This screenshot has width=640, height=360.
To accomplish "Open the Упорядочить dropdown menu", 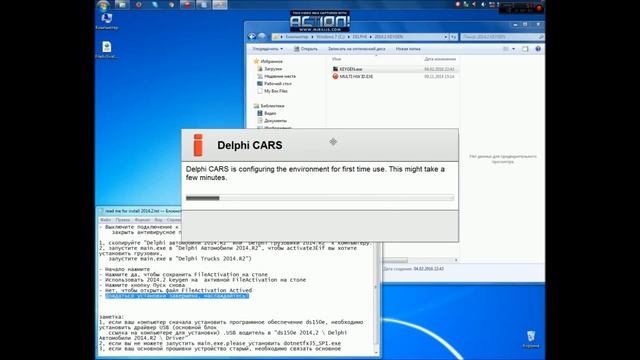I will click(267, 49).
